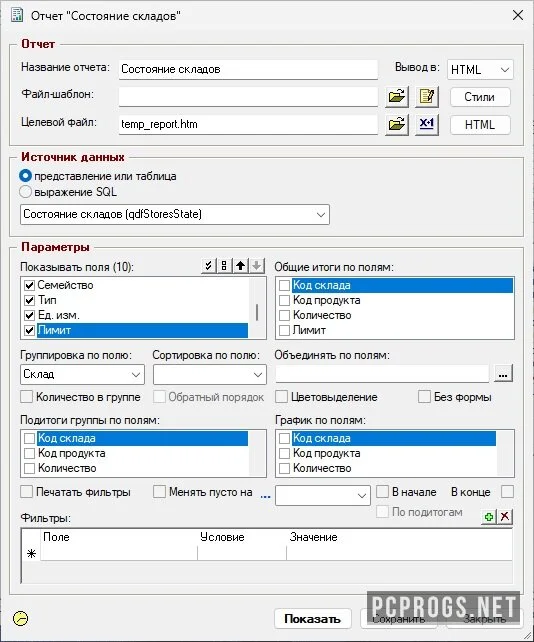The width and height of the screenshot is (534, 642).
Task: Add a new filter with green plus
Action: pyautogui.click(x=489, y=517)
